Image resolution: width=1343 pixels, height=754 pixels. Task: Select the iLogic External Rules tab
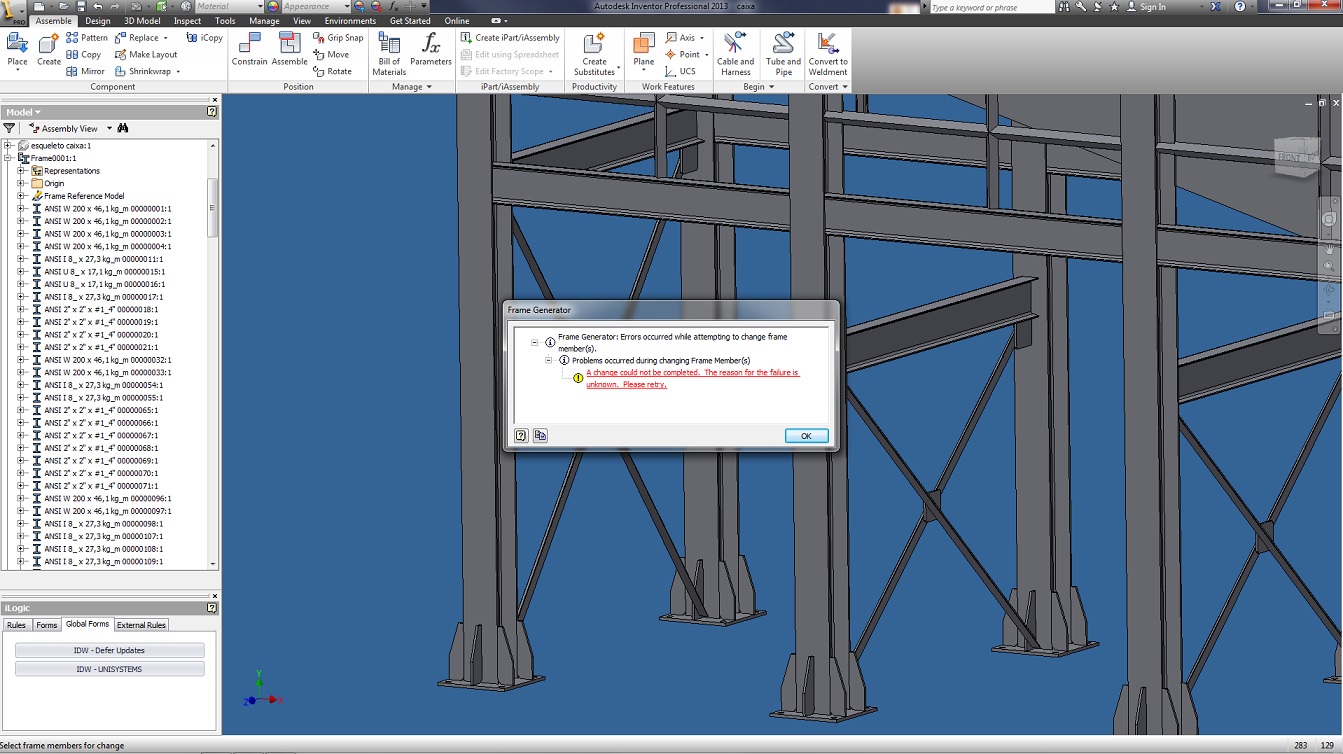[141, 625]
